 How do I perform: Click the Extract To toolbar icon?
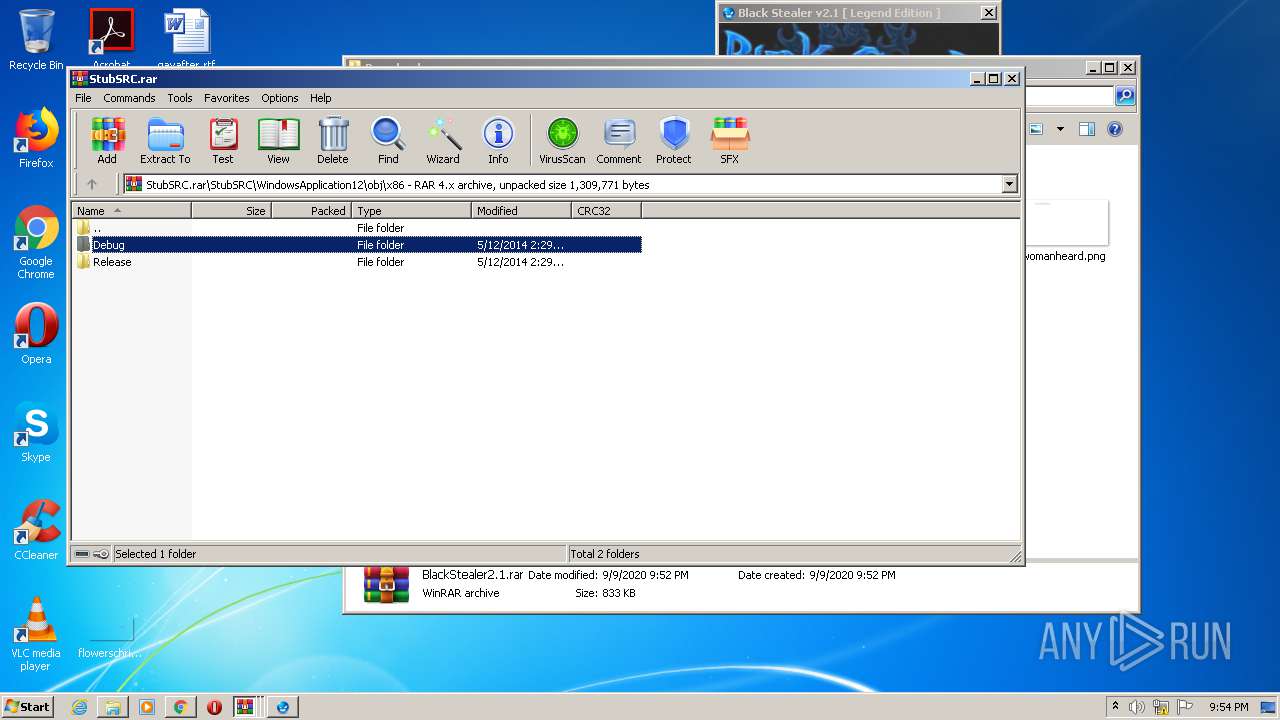point(165,140)
